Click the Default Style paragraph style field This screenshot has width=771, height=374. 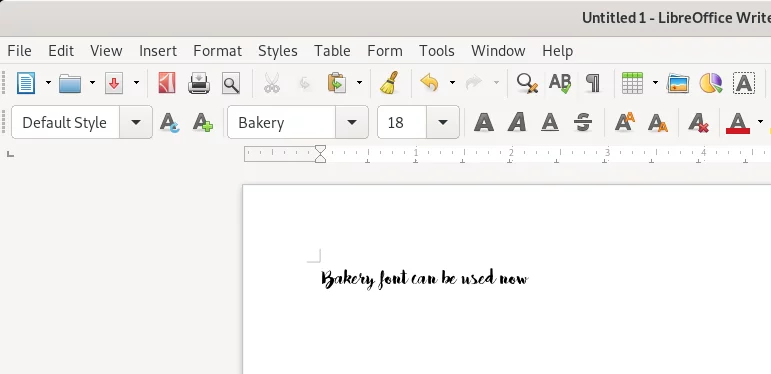pyautogui.click(x=65, y=122)
